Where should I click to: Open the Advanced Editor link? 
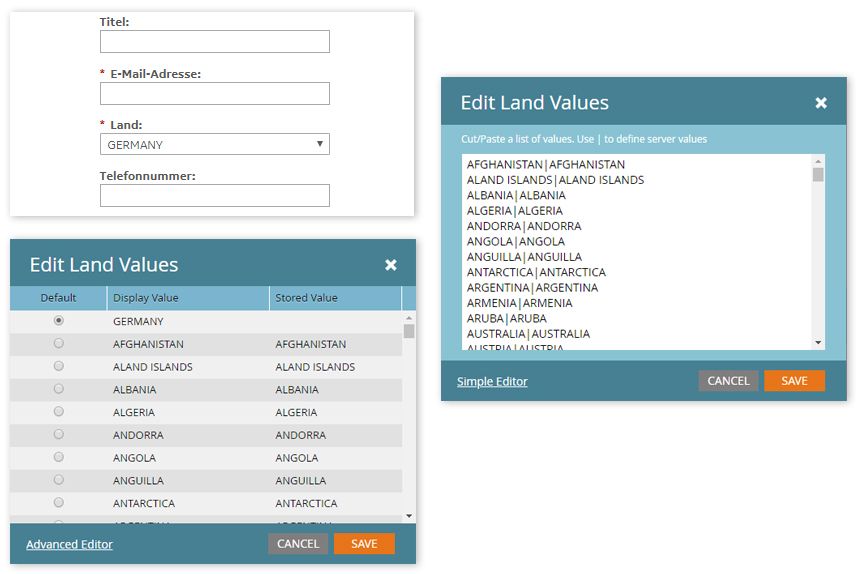69,544
